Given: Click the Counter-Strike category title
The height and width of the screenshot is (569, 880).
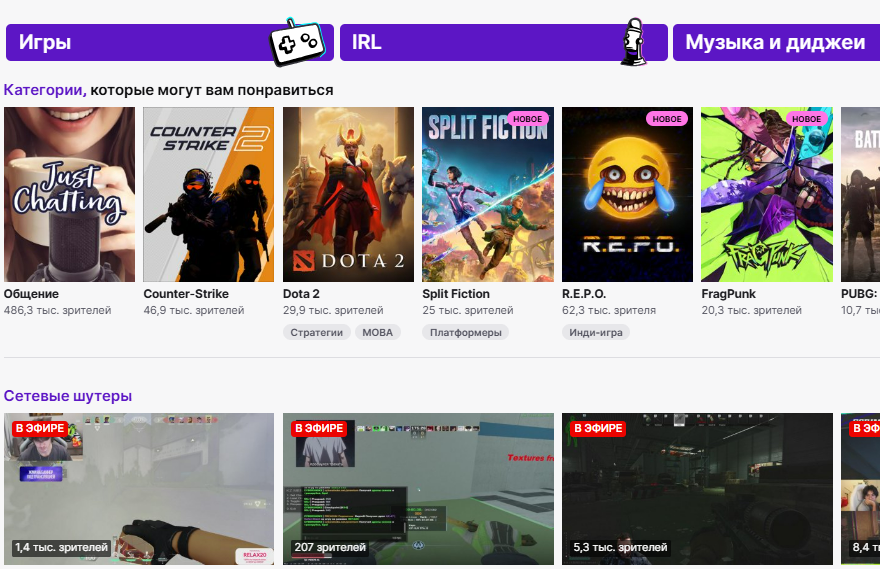Looking at the screenshot, I should point(186,293).
